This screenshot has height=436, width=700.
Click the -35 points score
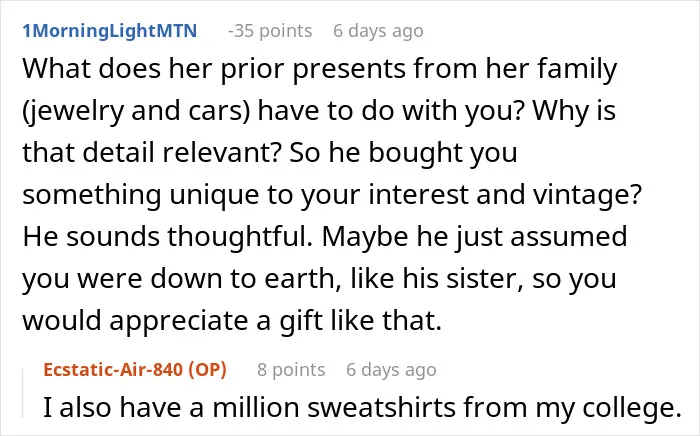tap(270, 31)
